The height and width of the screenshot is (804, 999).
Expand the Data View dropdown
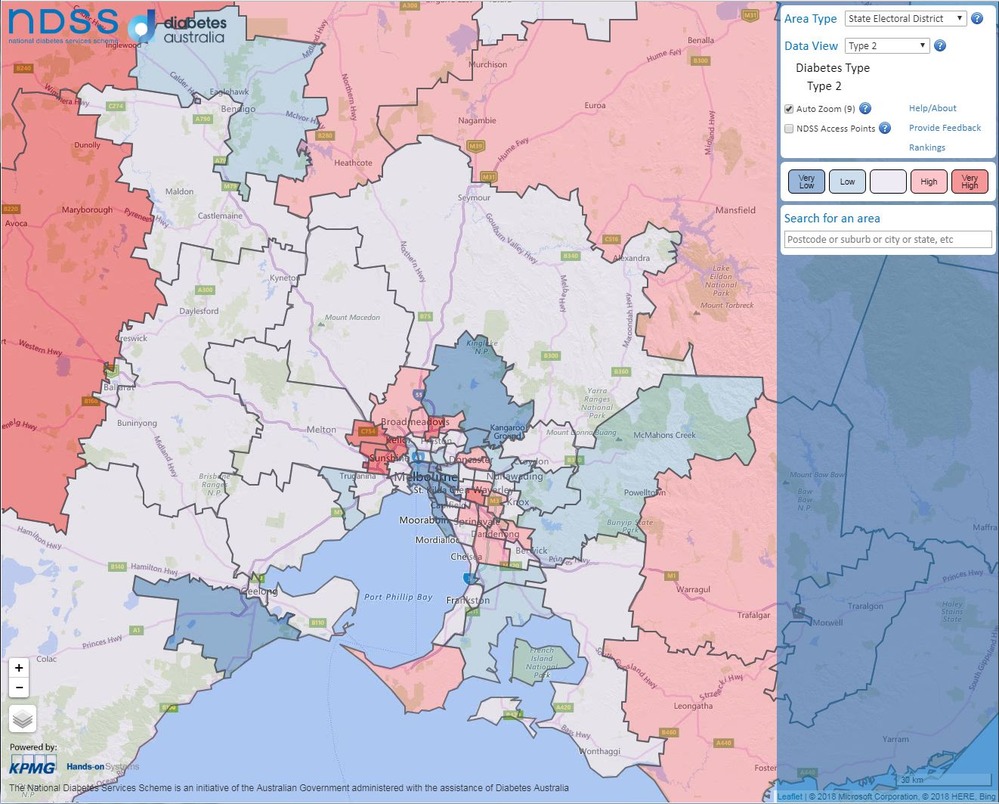[x=887, y=46]
